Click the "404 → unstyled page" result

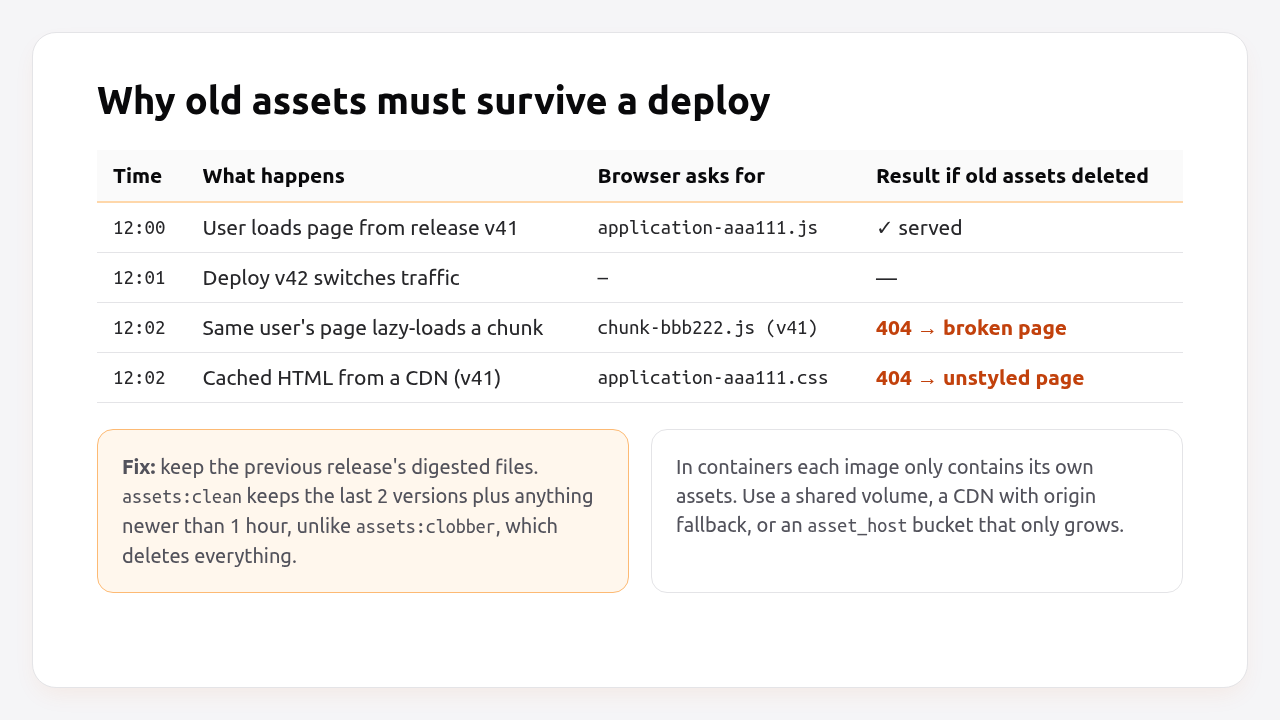click(x=980, y=378)
